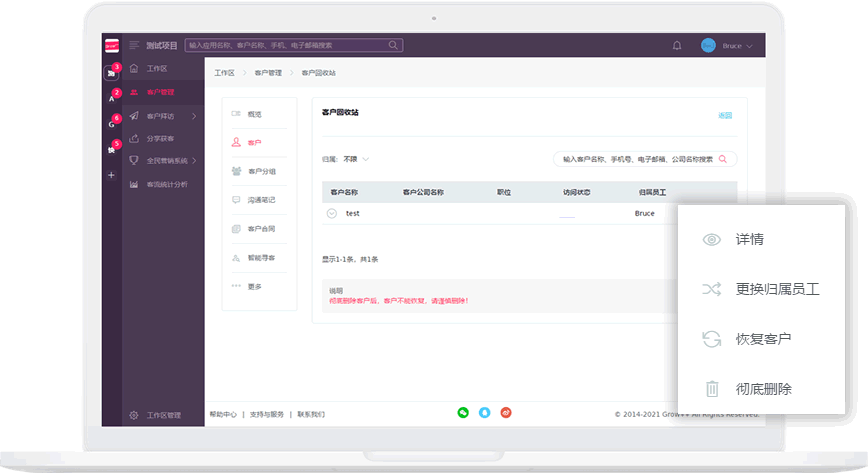868x473 pixels.
Task: Click the magnifier icon in customer search
Action: pos(723,159)
